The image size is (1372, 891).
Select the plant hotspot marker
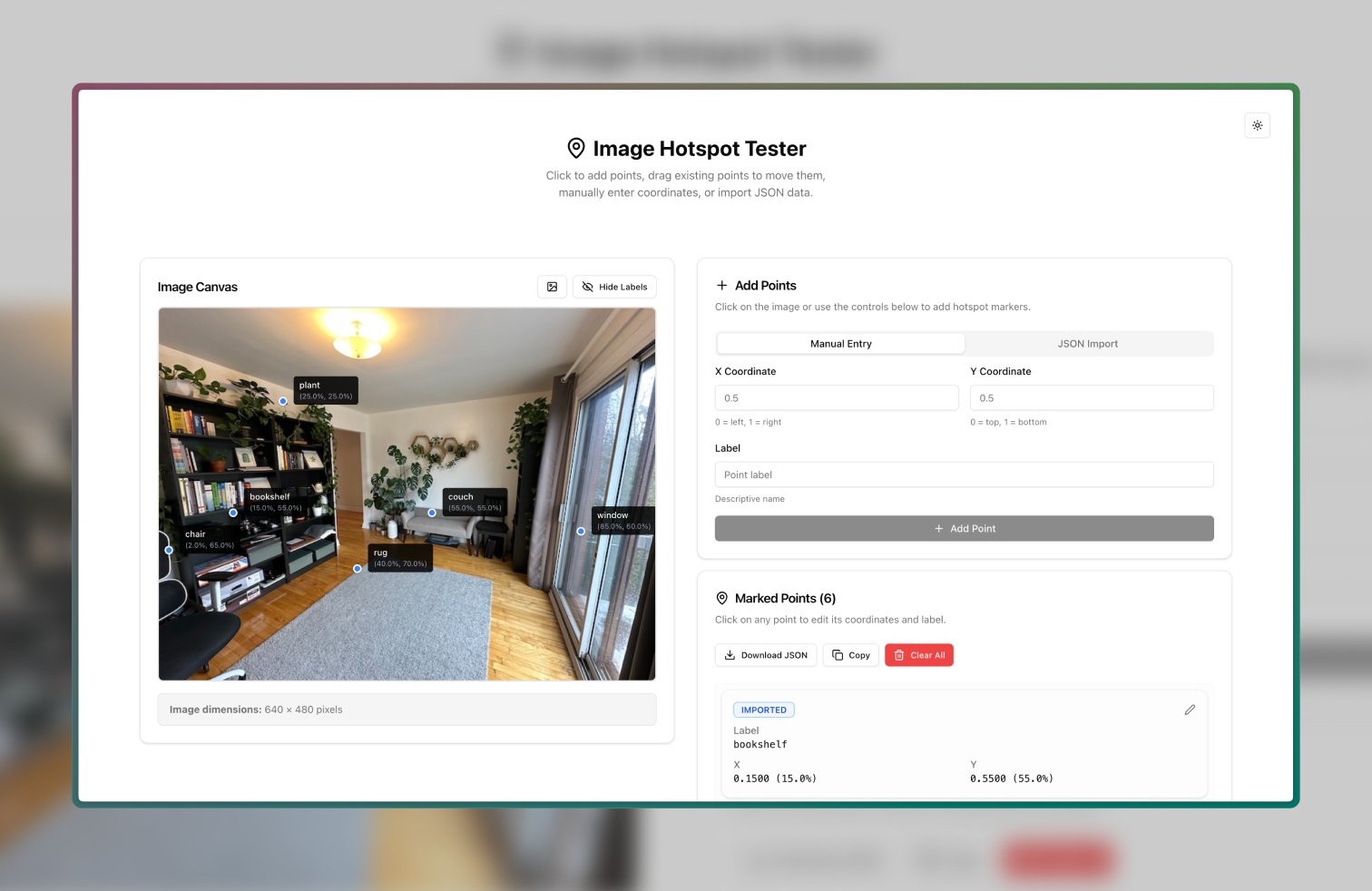coord(283,401)
